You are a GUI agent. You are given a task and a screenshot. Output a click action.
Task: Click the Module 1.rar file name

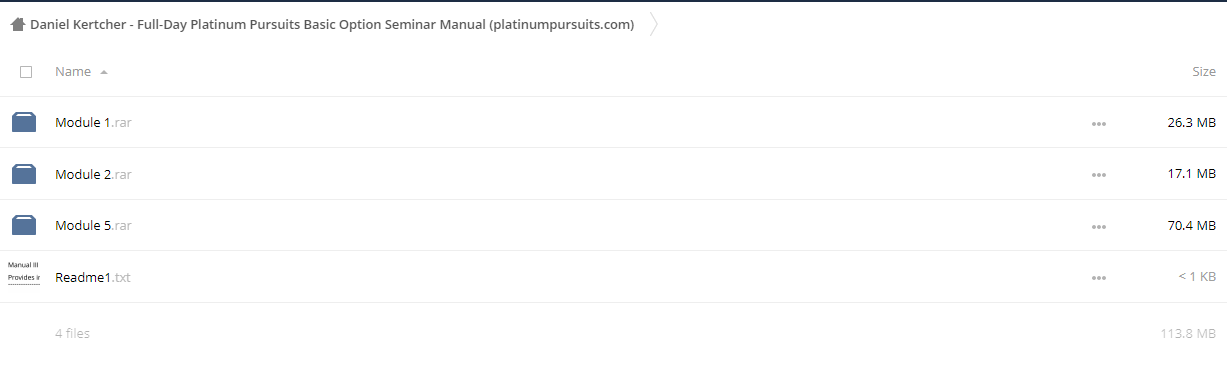[x=94, y=123]
